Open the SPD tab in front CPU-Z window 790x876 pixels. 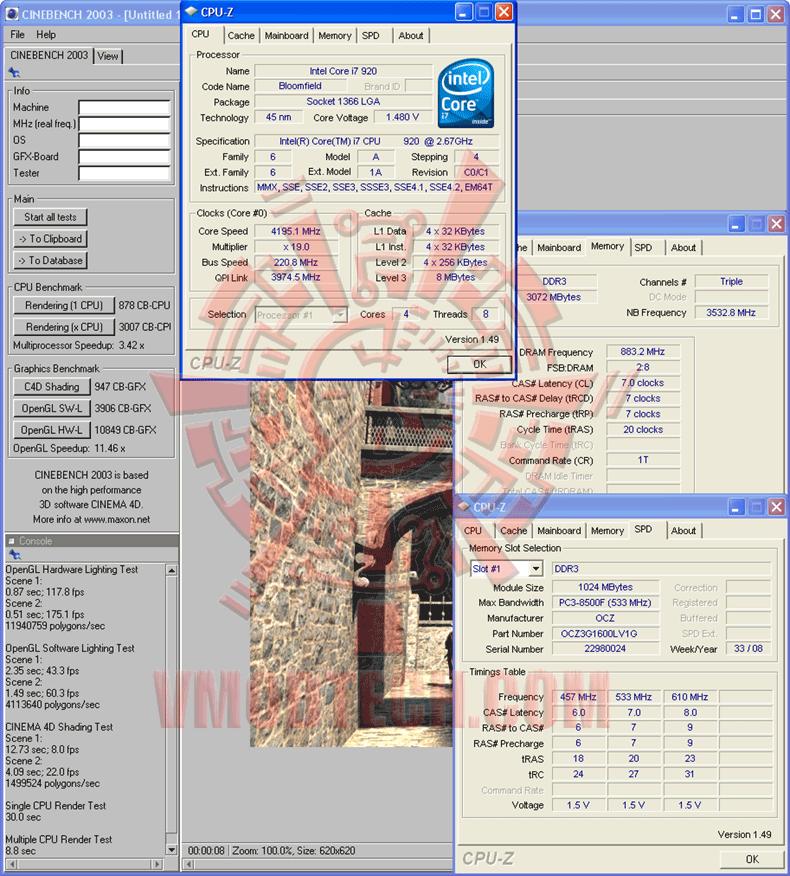370,35
